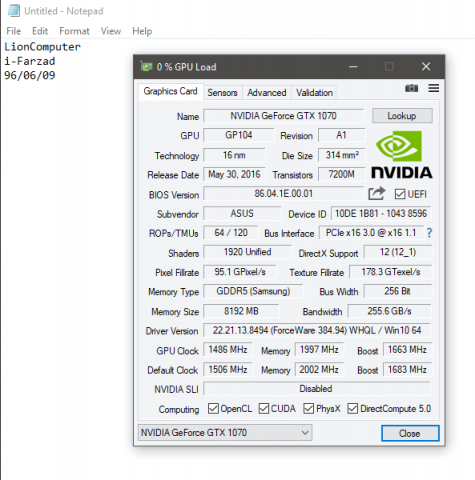Click the Release Date May 30, 2016

234,174
